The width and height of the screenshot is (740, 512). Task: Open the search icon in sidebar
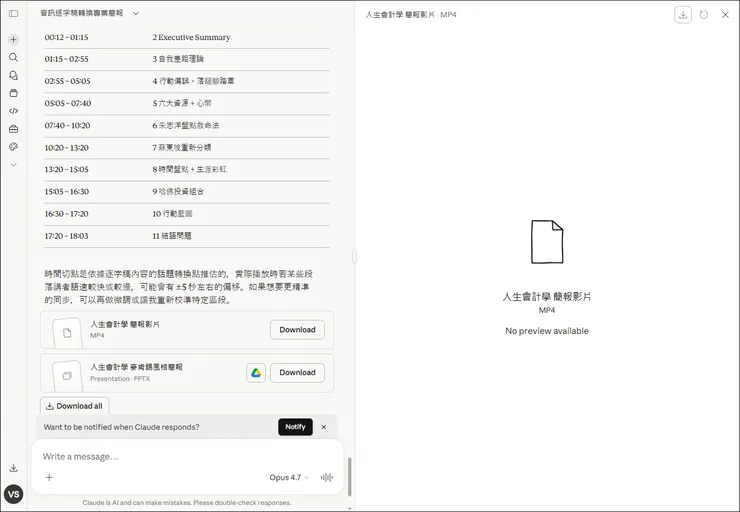coord(14,57)
